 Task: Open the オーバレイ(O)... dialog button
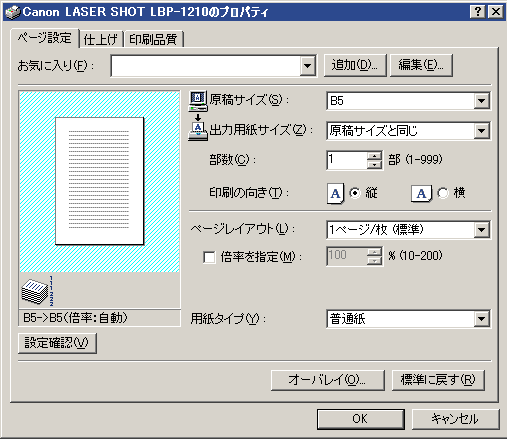[328, 380]
